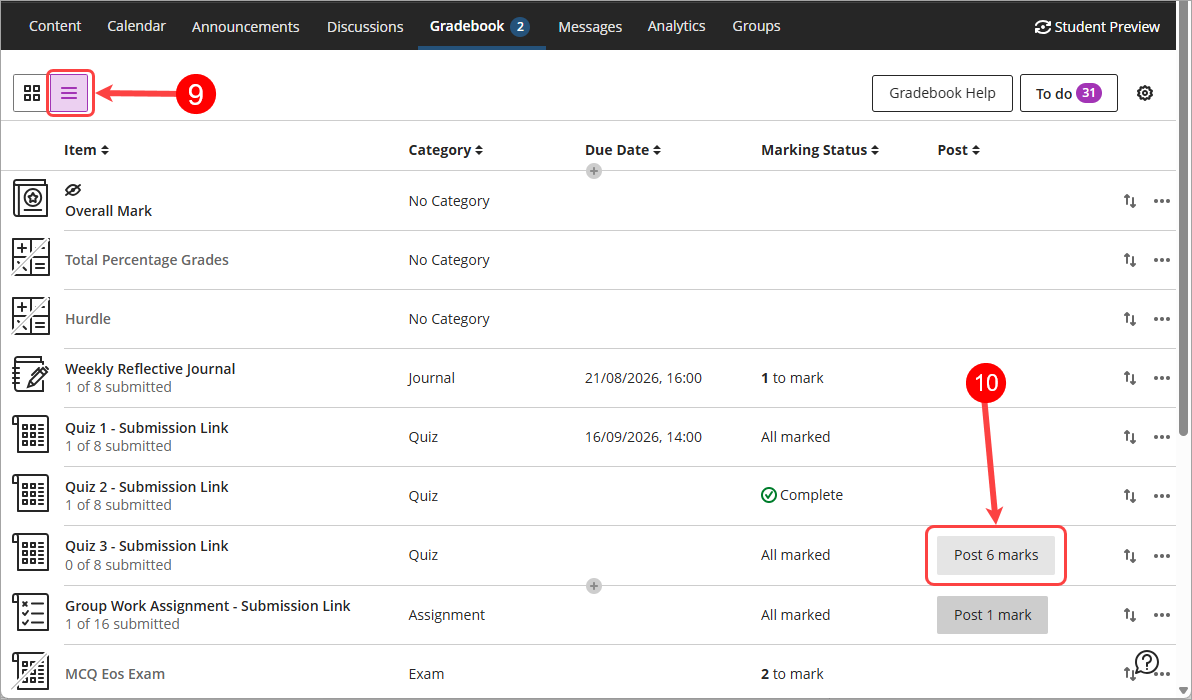The width and height of the screenshot is (1192, 700).
Task: Sort by Category column
Action: (x=445, y=150)
